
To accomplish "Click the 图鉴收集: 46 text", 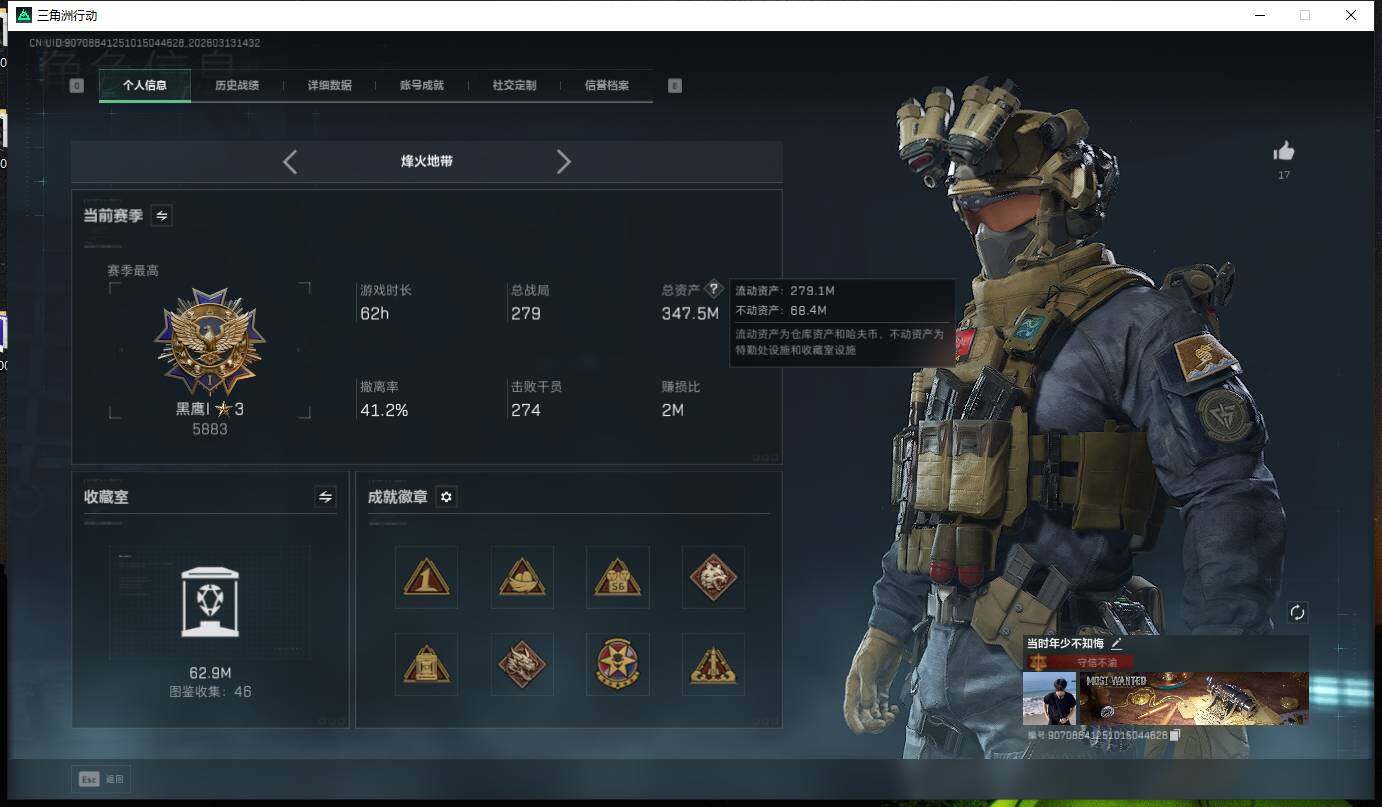I will pos(210,691).
